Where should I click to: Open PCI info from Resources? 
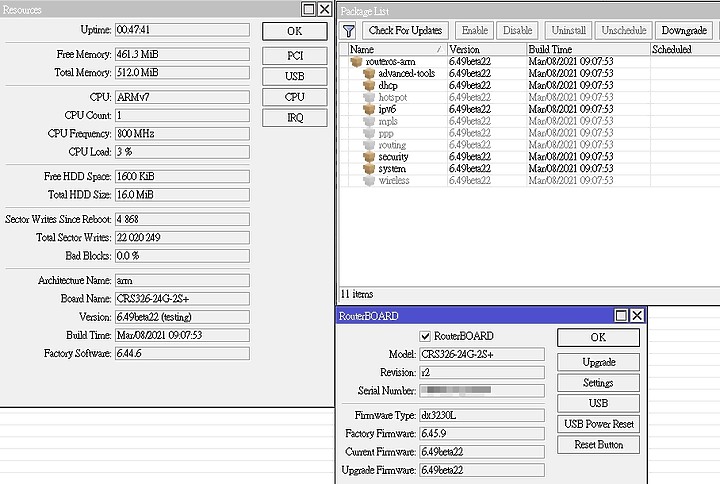click(x=295, y=56)
